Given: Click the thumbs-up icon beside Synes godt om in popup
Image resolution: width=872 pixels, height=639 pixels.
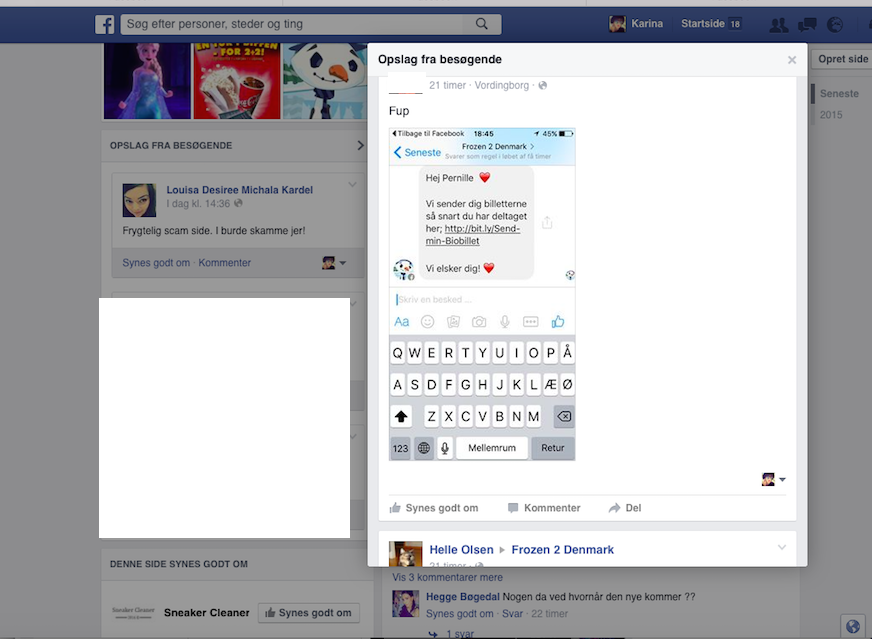Looking at the screenshot, I should [x=395, y=508].
